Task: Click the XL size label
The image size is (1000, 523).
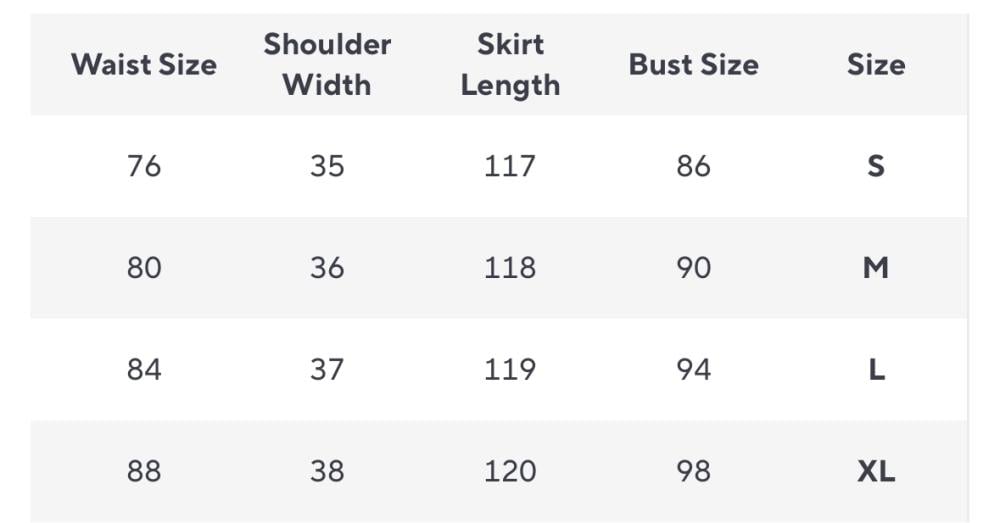Action: tap(875, 471)
